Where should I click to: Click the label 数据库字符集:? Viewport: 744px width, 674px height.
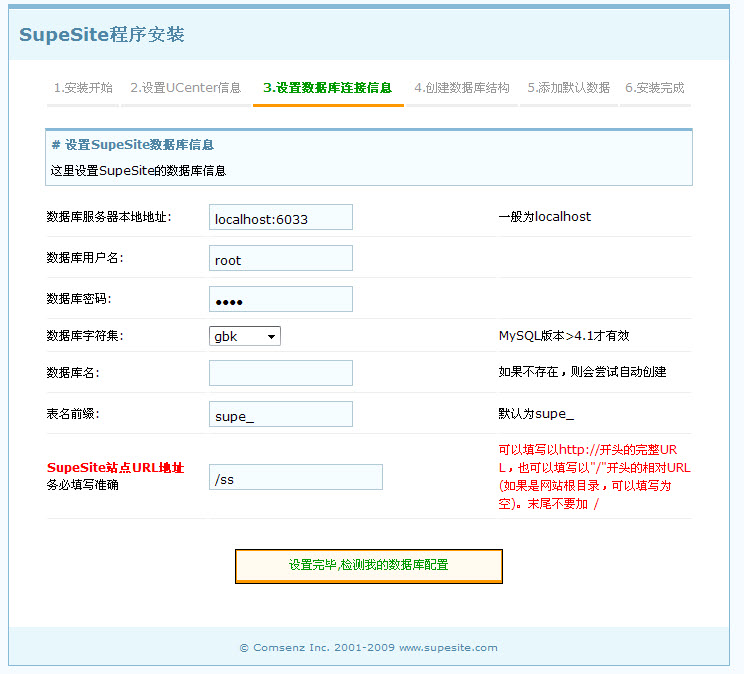[x=85, y=336]
